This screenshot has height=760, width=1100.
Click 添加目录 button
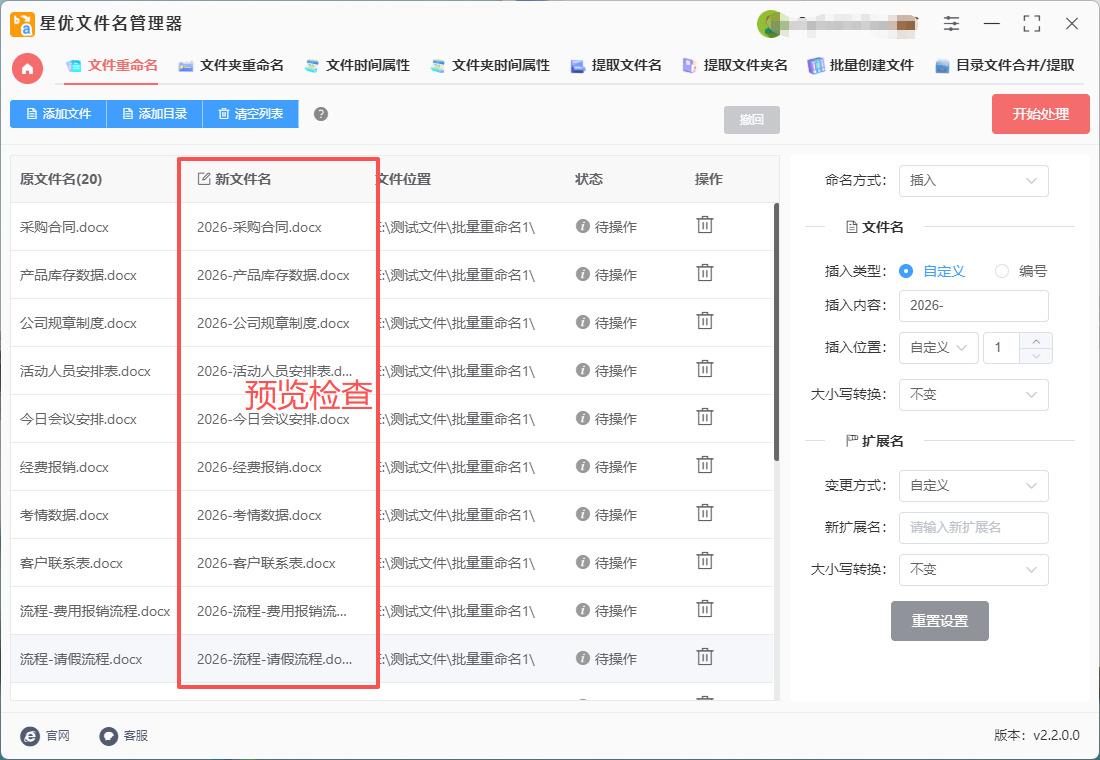click(154, 114)
